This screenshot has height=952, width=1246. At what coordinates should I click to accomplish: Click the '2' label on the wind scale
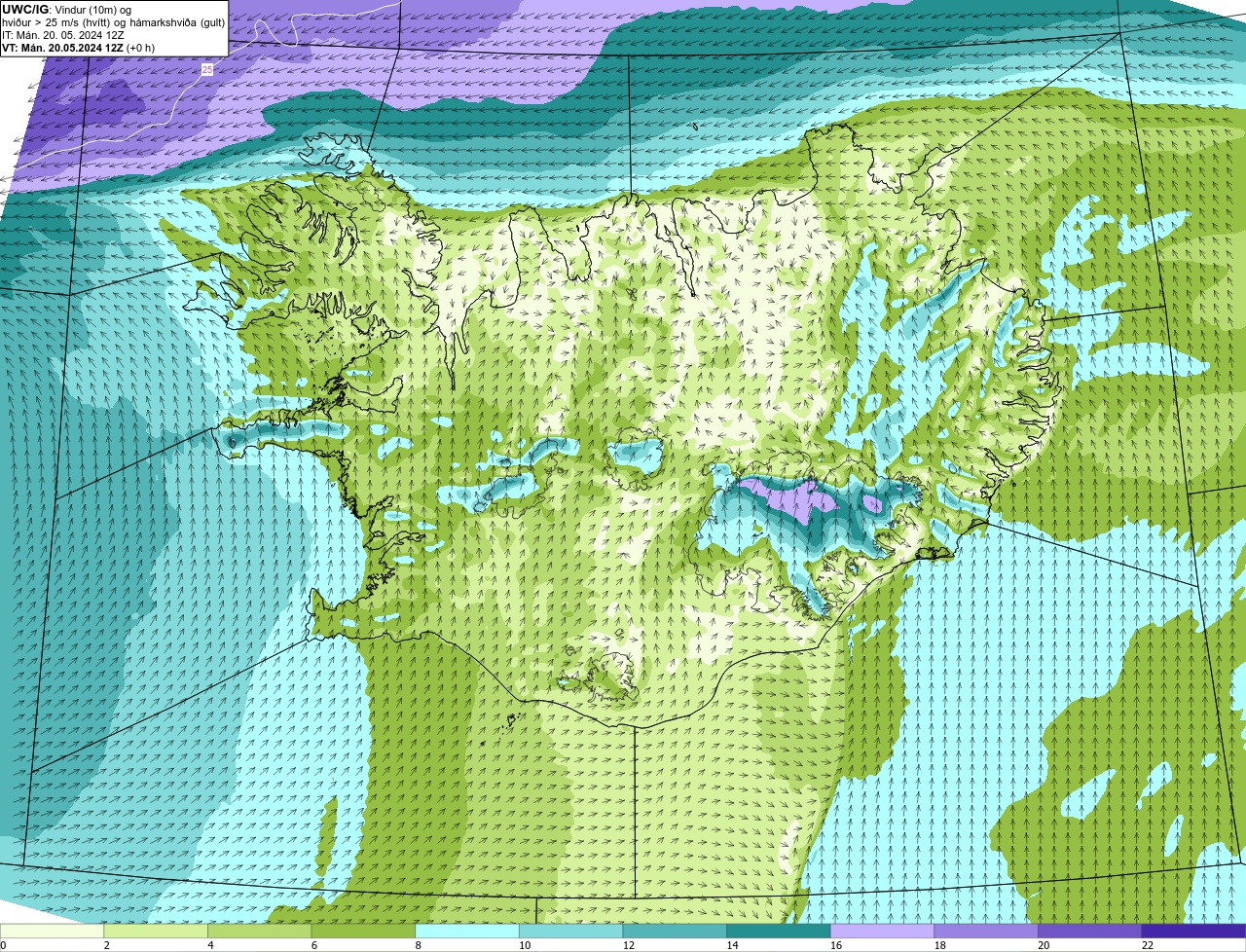(106, 945)
